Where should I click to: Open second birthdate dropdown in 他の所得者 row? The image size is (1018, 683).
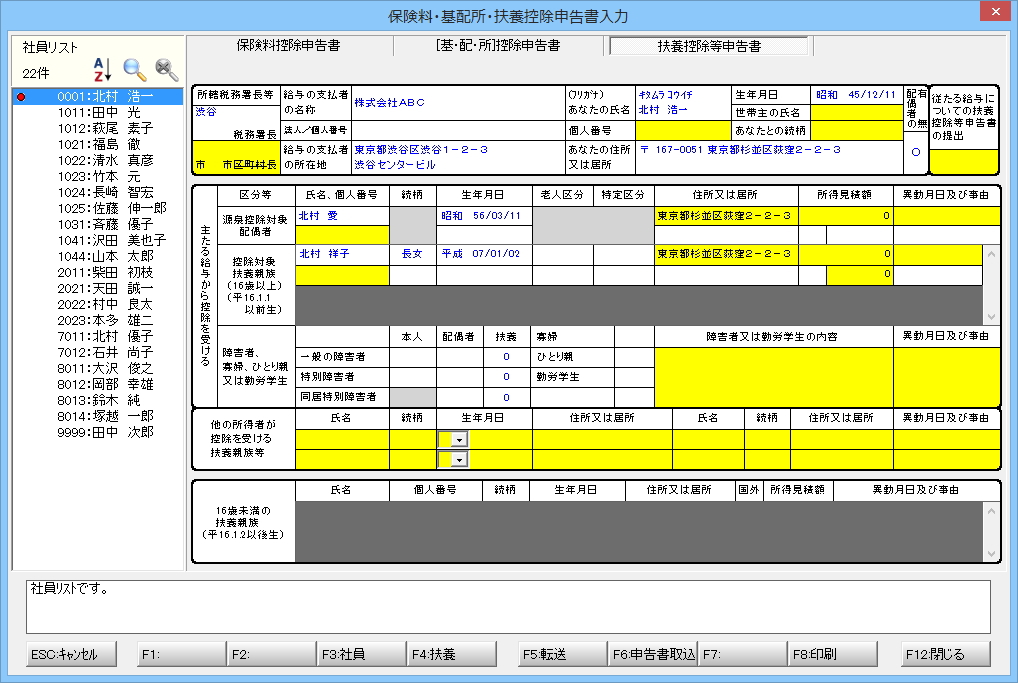pos(459,460)
